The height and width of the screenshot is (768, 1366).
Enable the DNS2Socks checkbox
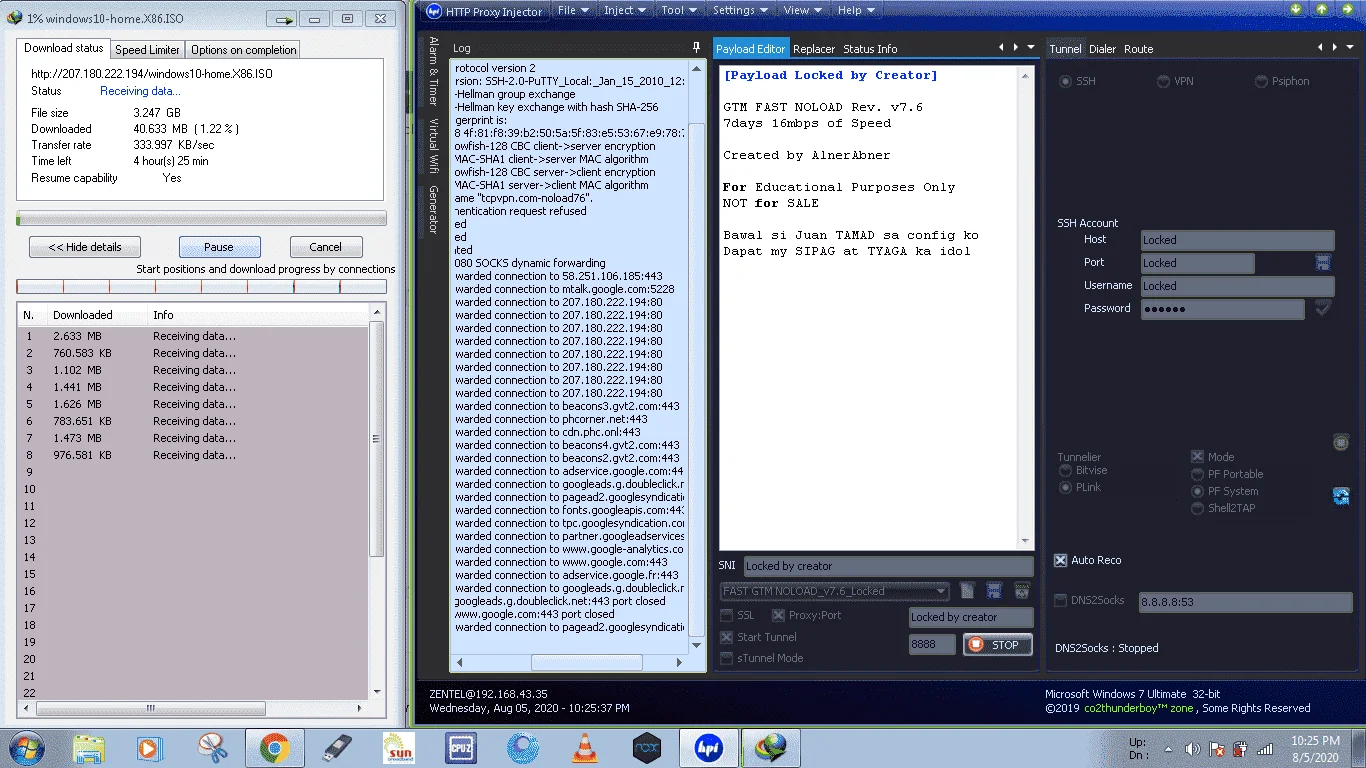1061,600
